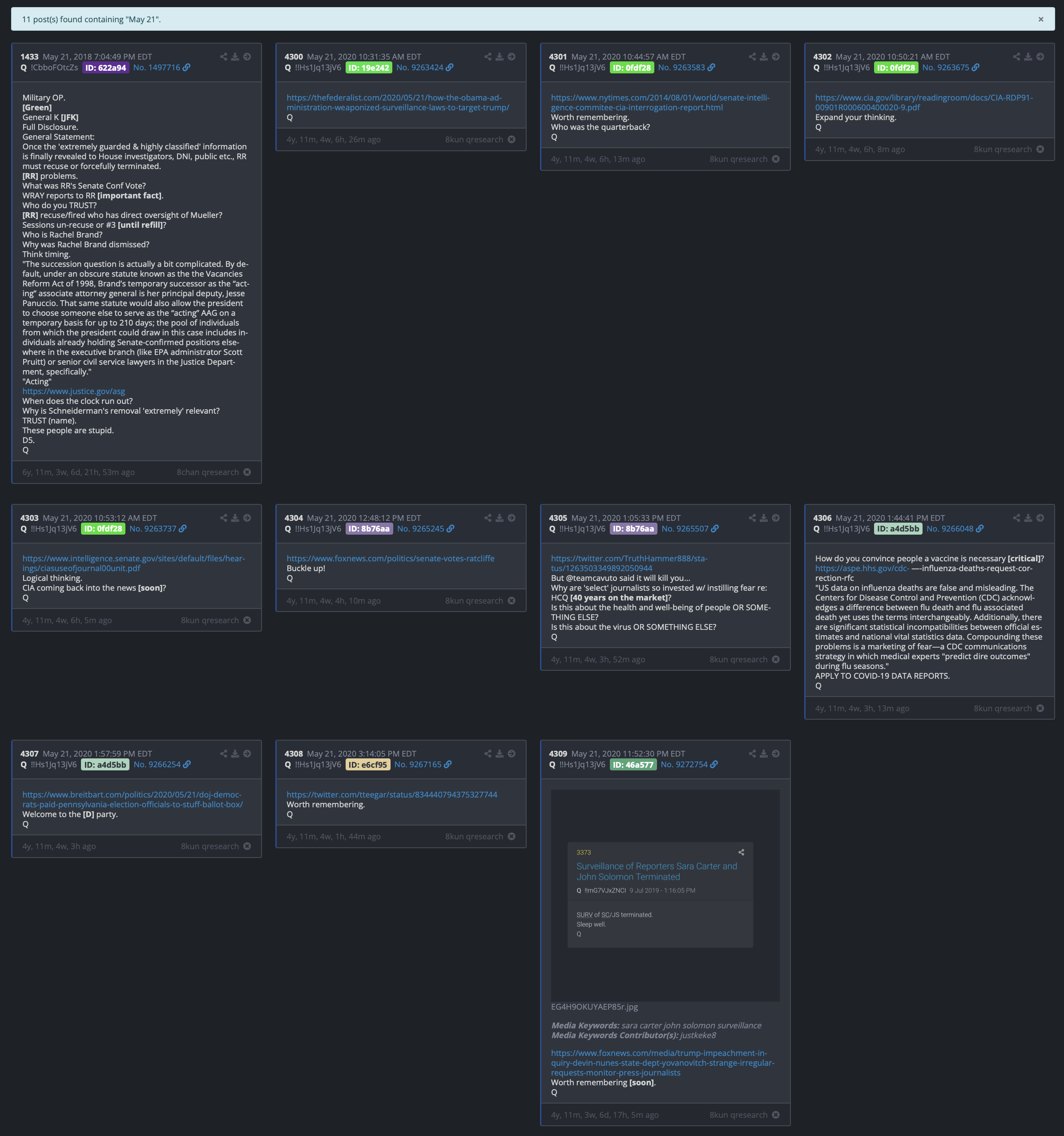Open the TruthHammer888 twitter link
1064x1136 pixels.
629,564
